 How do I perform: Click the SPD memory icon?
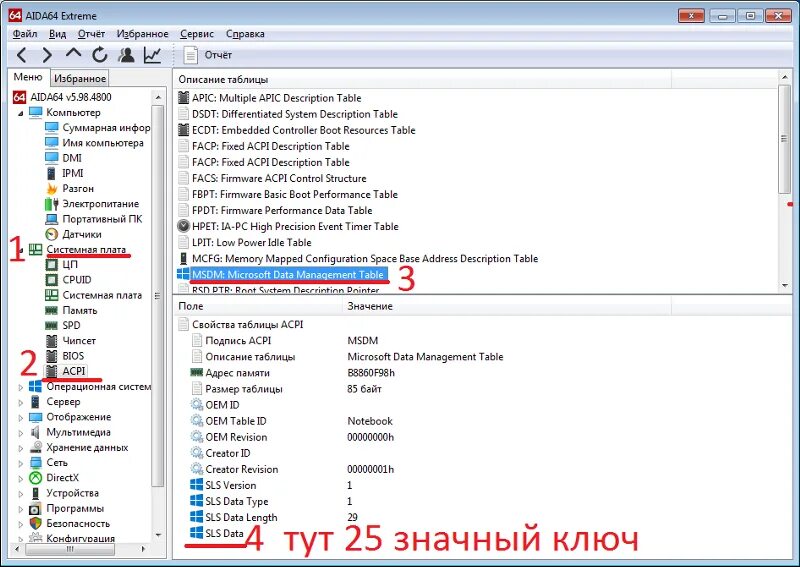coord(52,325)
